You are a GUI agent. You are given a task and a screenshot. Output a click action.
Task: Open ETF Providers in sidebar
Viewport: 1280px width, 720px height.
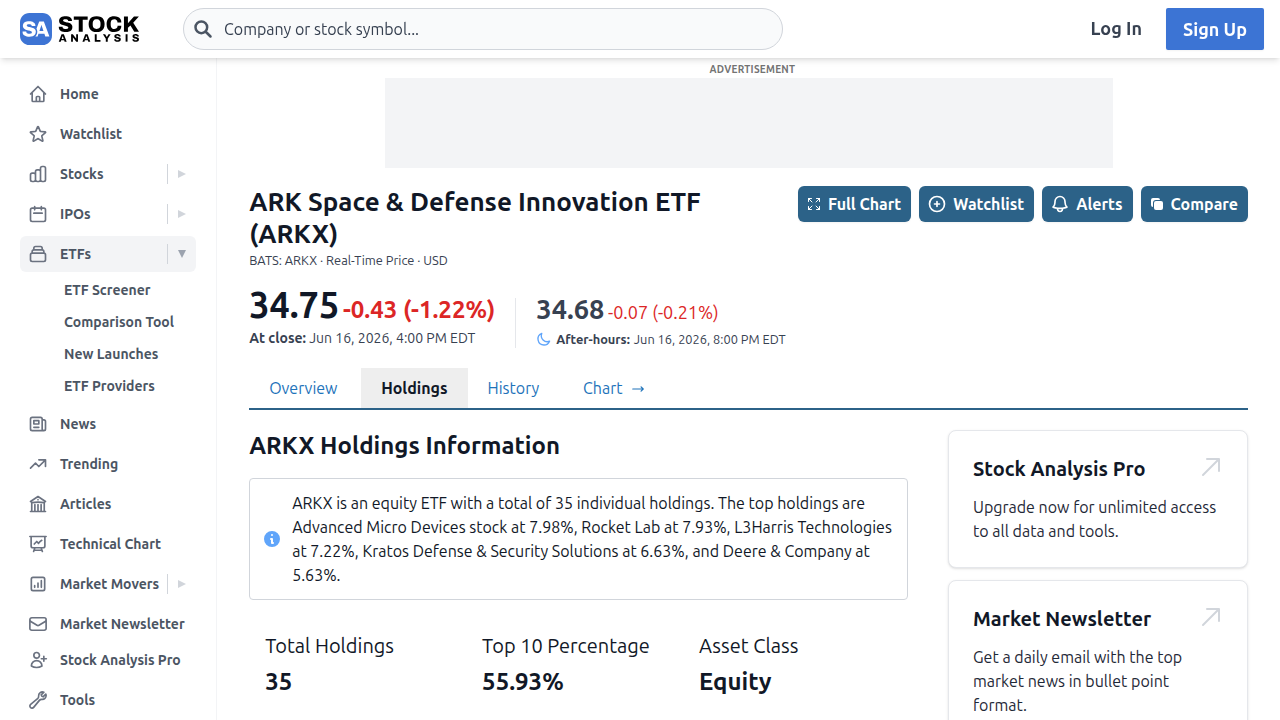[109, 386]
